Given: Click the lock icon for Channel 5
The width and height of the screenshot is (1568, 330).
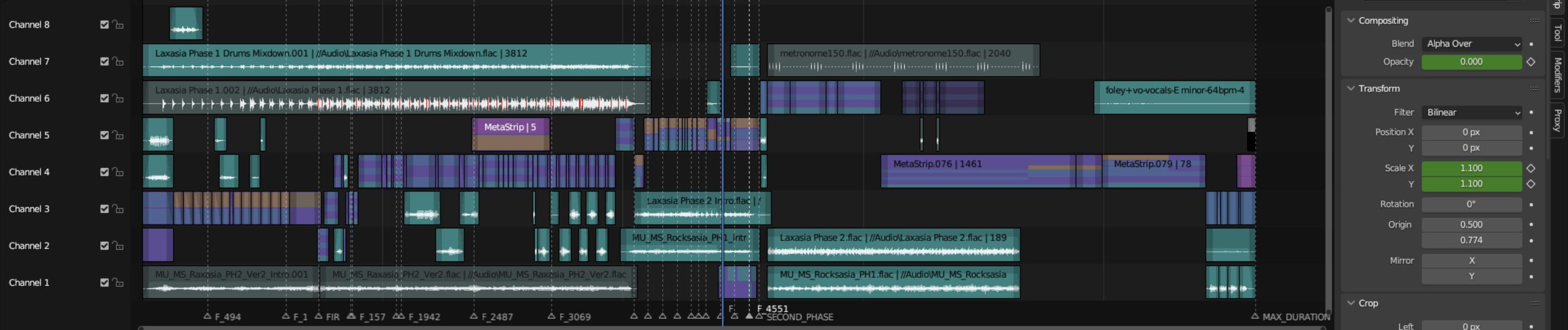Looking at the screenshot, I should tap(118, 136).
